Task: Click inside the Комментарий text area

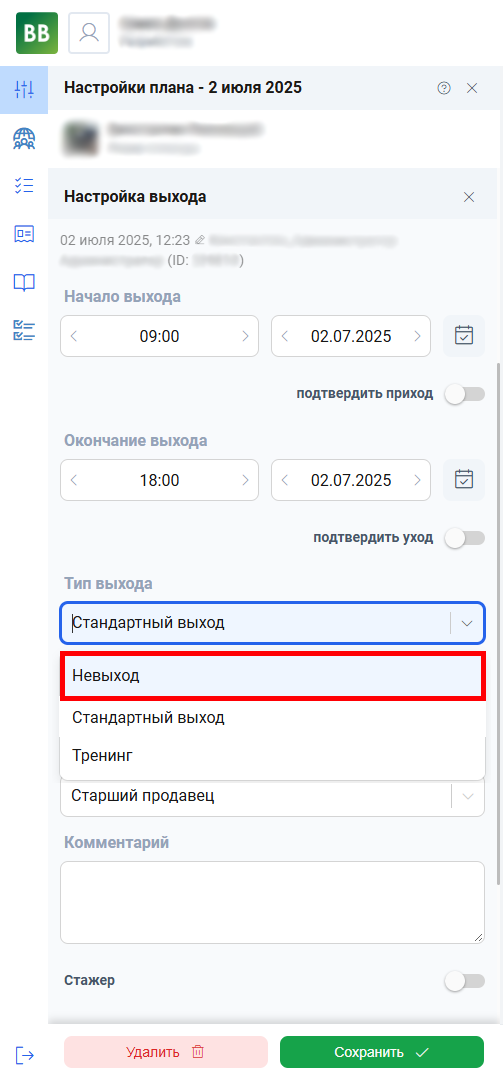Action: click(x=272, y=902)
